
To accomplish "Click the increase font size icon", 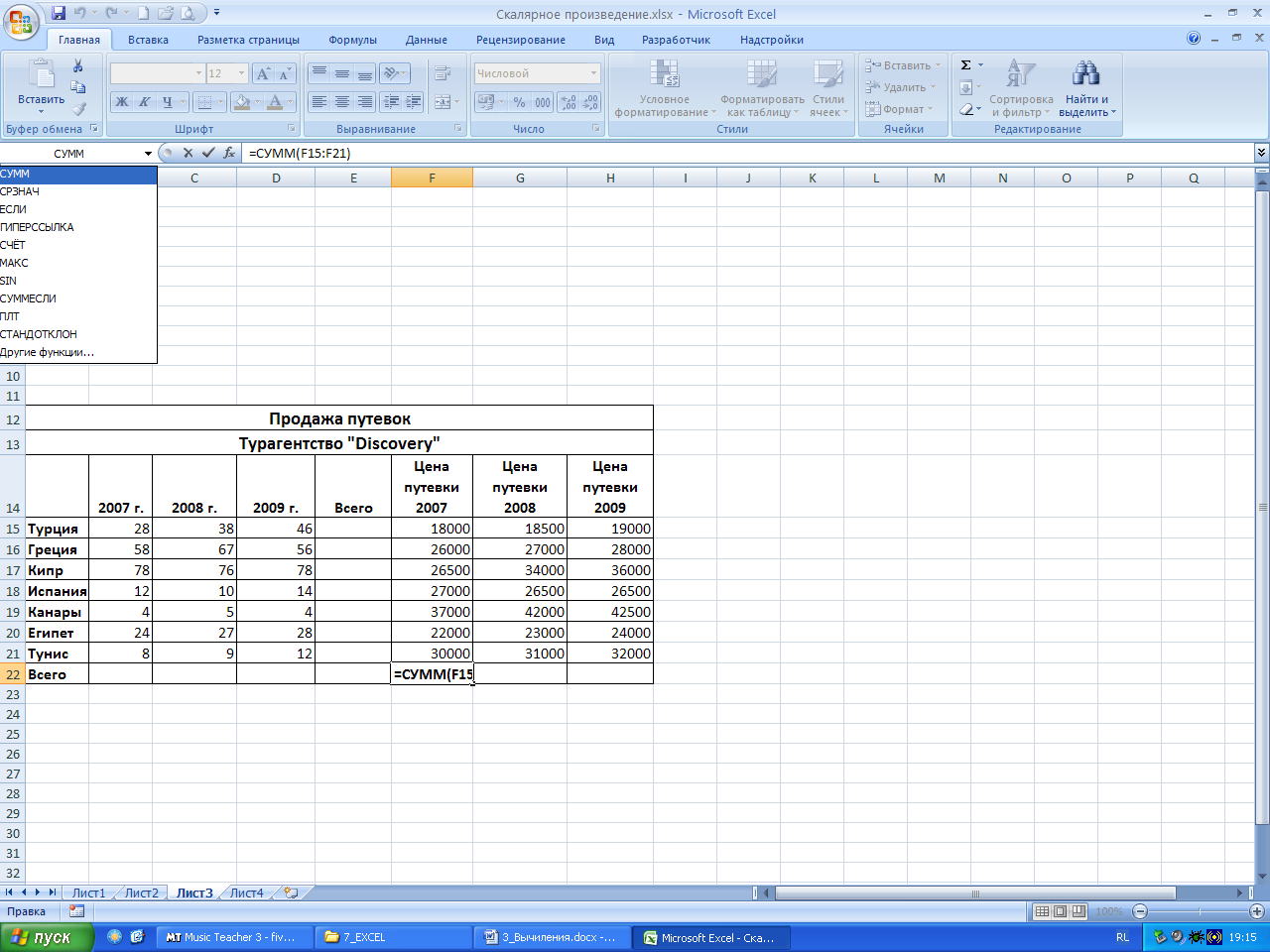I will [x=263, y=73].
